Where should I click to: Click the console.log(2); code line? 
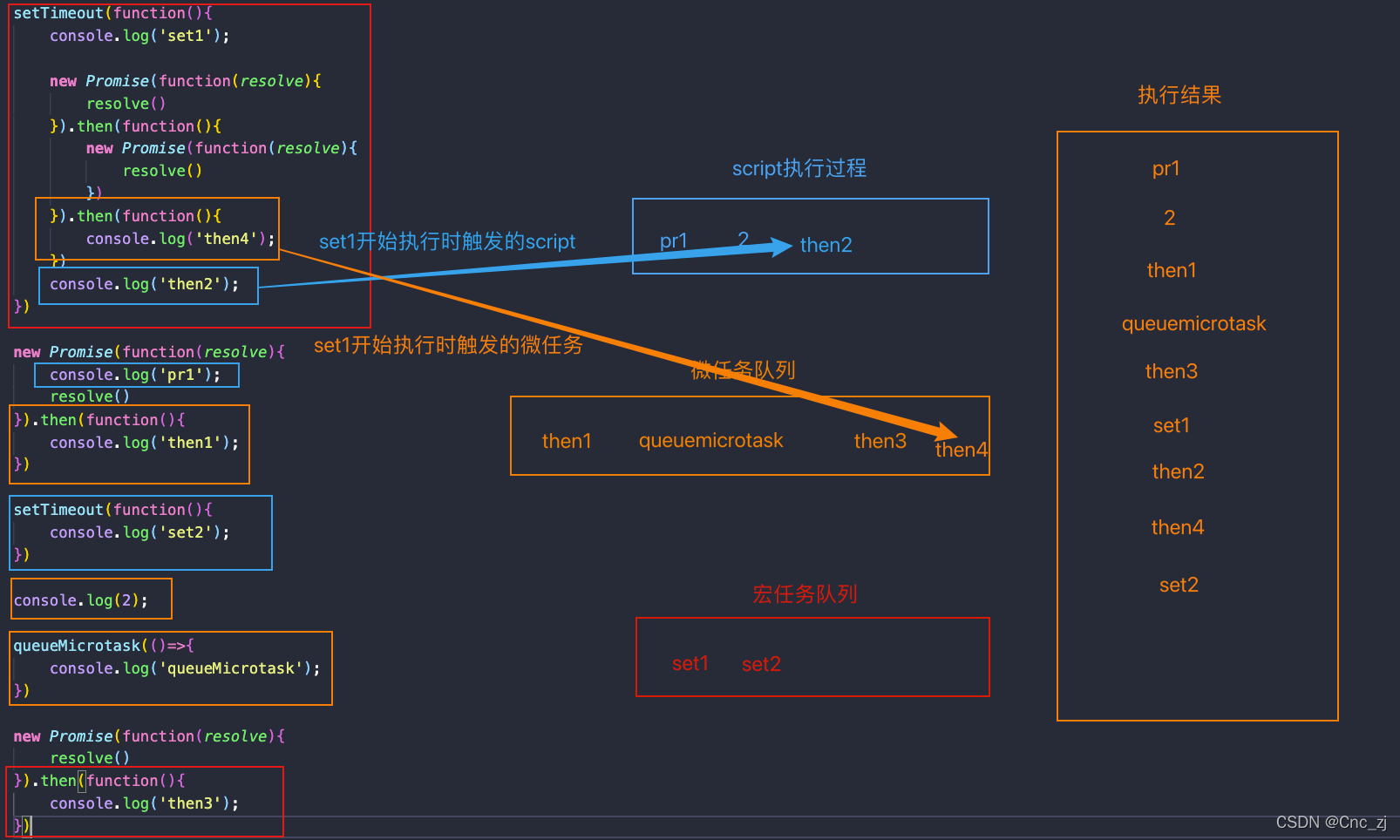click(x=80, y=600)
